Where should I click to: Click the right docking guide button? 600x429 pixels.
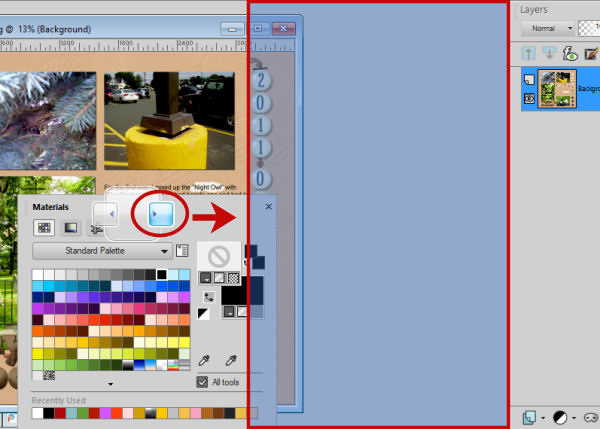(161, 214)
